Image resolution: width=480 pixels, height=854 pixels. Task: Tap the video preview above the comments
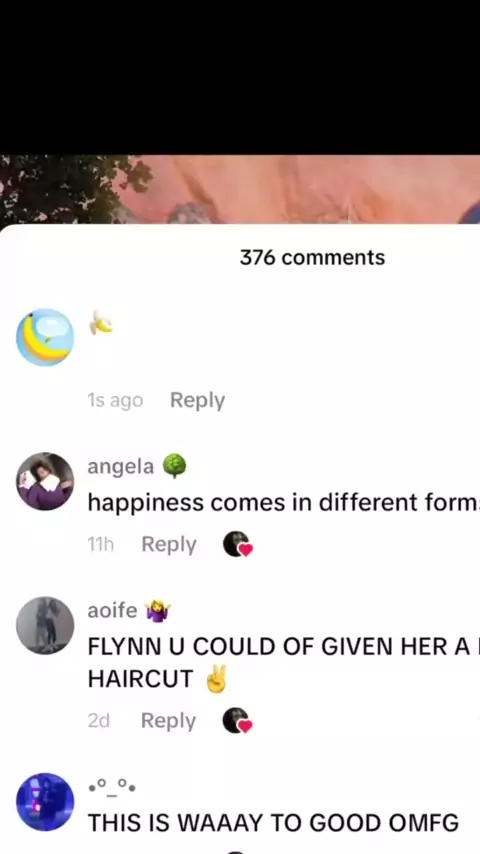click(240, 190)
